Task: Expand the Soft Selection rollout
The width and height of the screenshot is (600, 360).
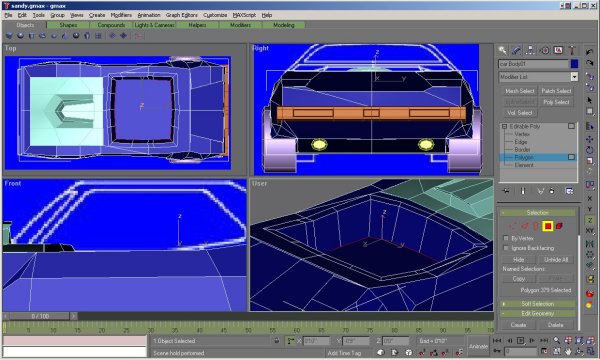Action: click(537, 304)
